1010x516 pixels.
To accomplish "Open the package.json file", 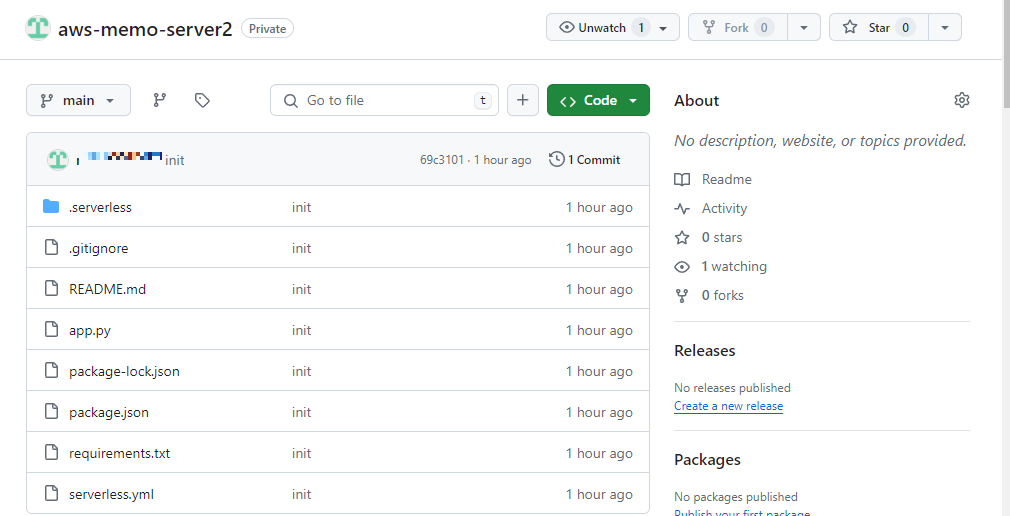I will pos(109,412).
